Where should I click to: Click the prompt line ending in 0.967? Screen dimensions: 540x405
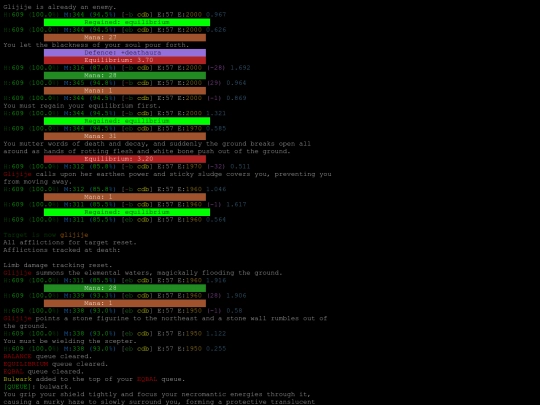pos(115,14)
